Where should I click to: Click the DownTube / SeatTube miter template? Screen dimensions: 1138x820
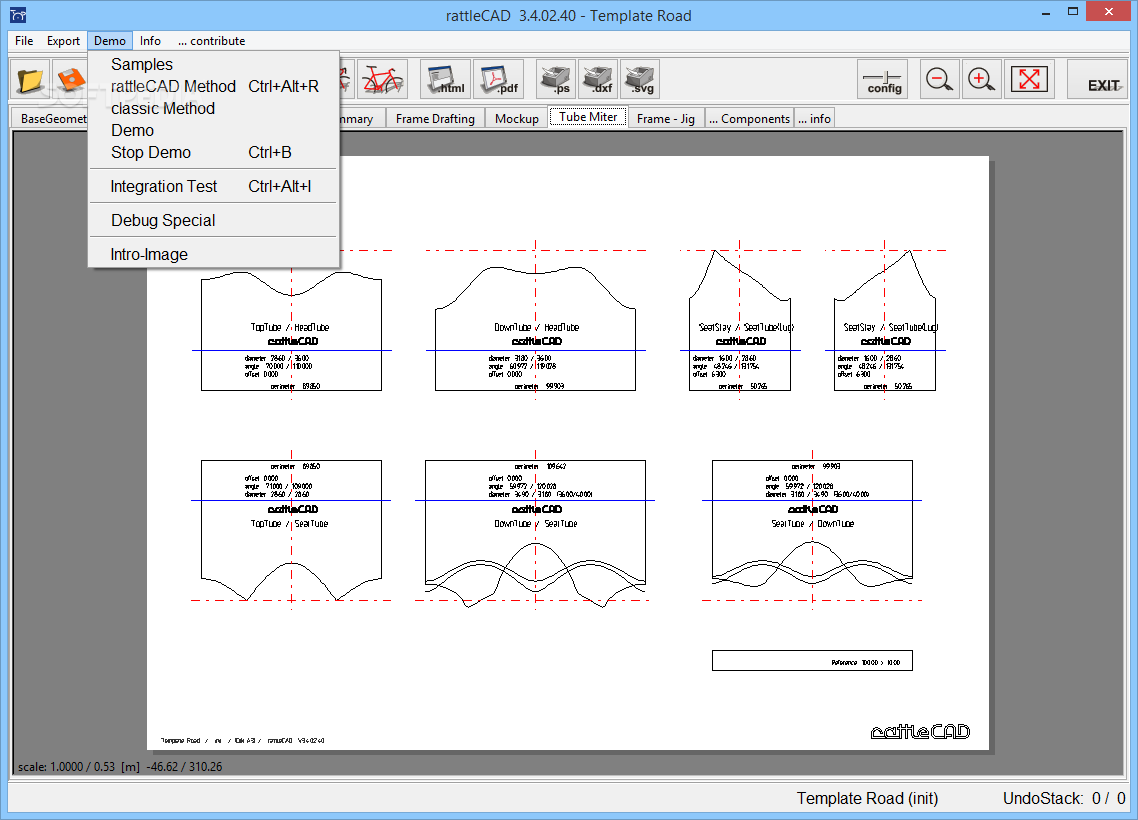click(536, 533)
